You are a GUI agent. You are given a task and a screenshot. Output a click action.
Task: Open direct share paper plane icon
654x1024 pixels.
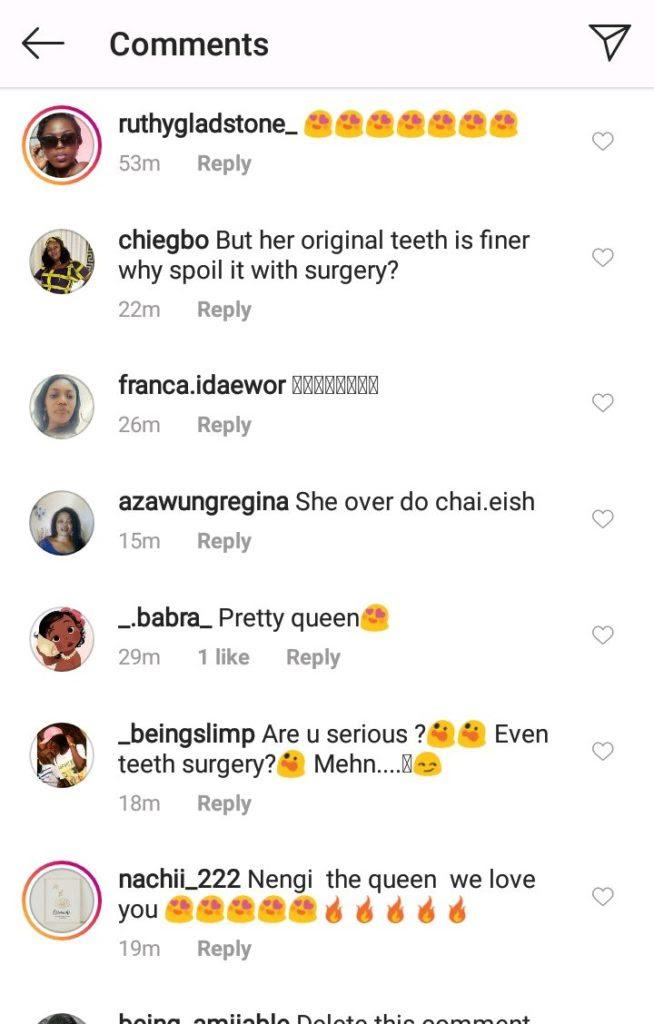(x=609, y=42)
